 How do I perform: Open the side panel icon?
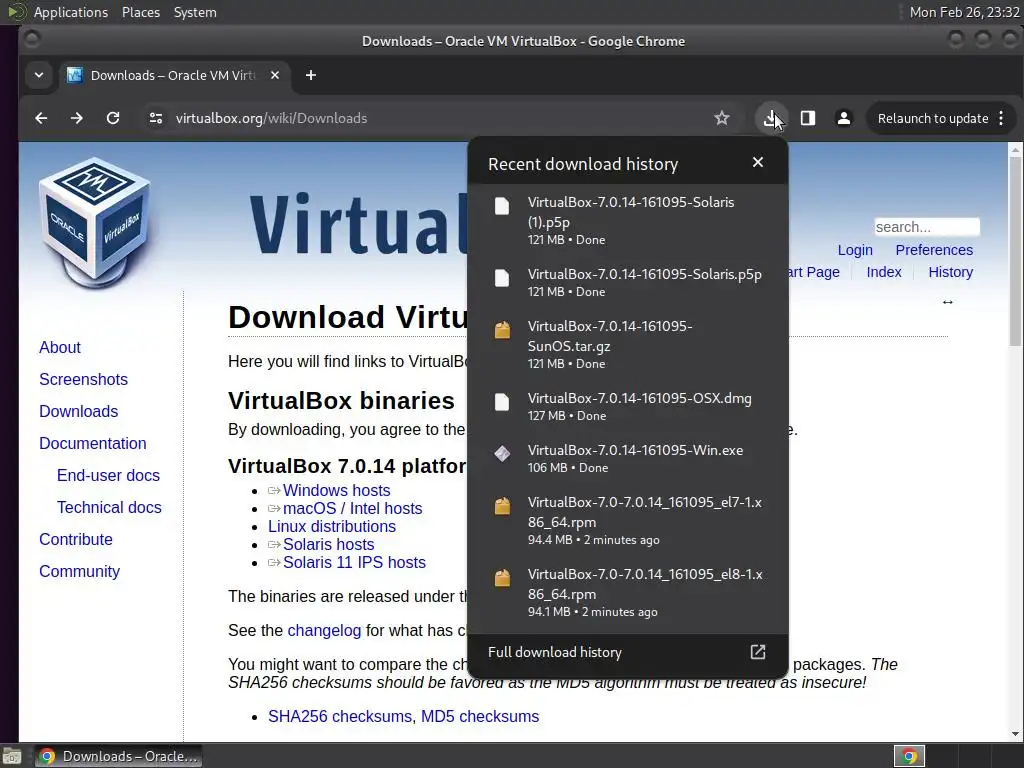pos(808,118)
